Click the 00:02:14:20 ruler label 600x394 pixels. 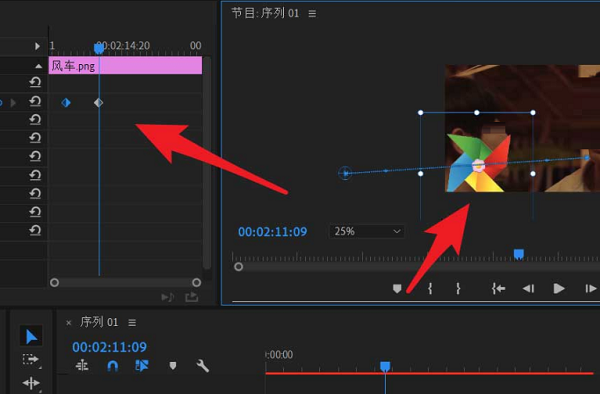pyautogui.click(x=123, y=46)
